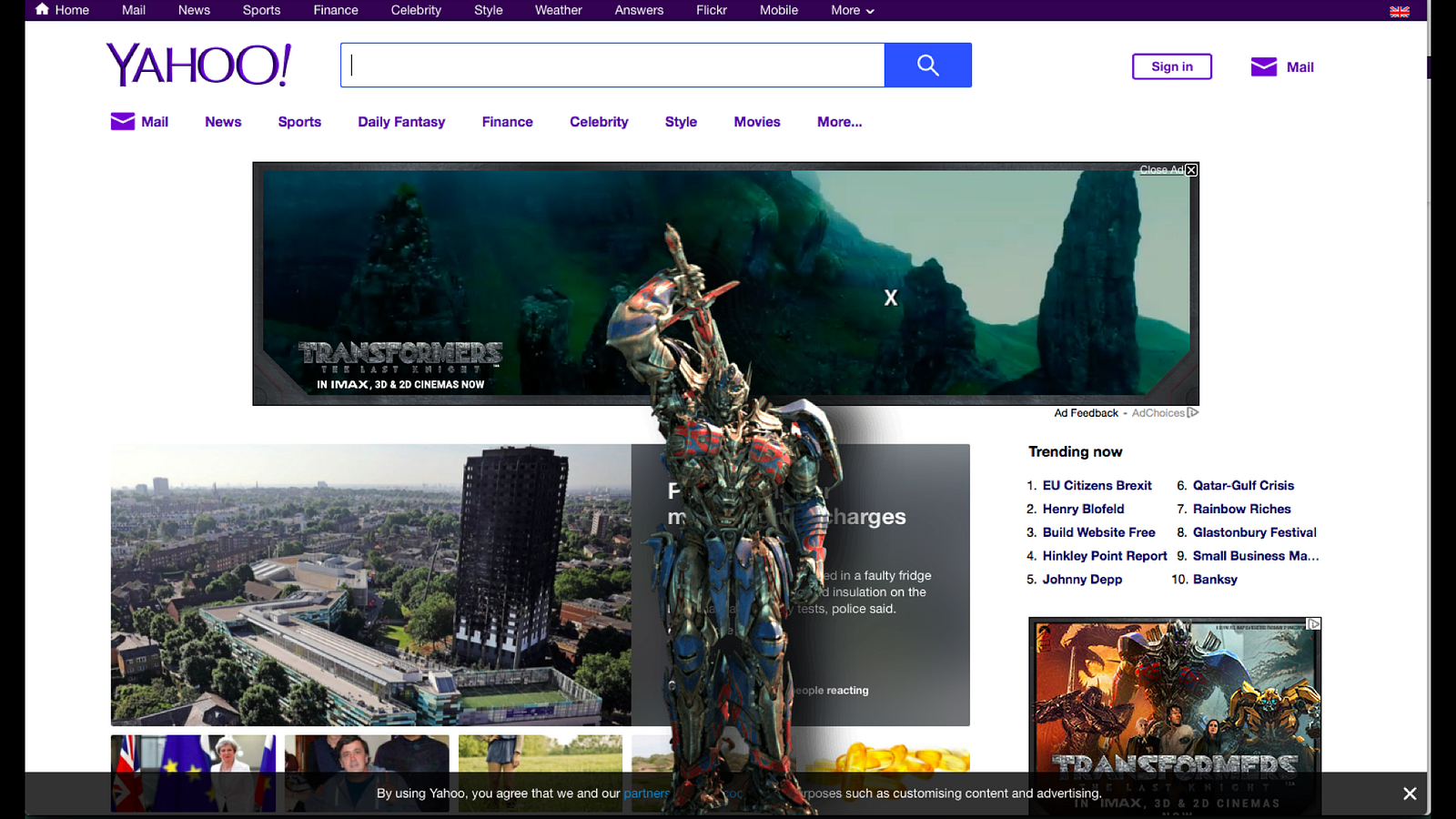The height and width of the screenshot is (819, 1456).
Task: Click the Ad Feedback link
Action: point(1087,413)
